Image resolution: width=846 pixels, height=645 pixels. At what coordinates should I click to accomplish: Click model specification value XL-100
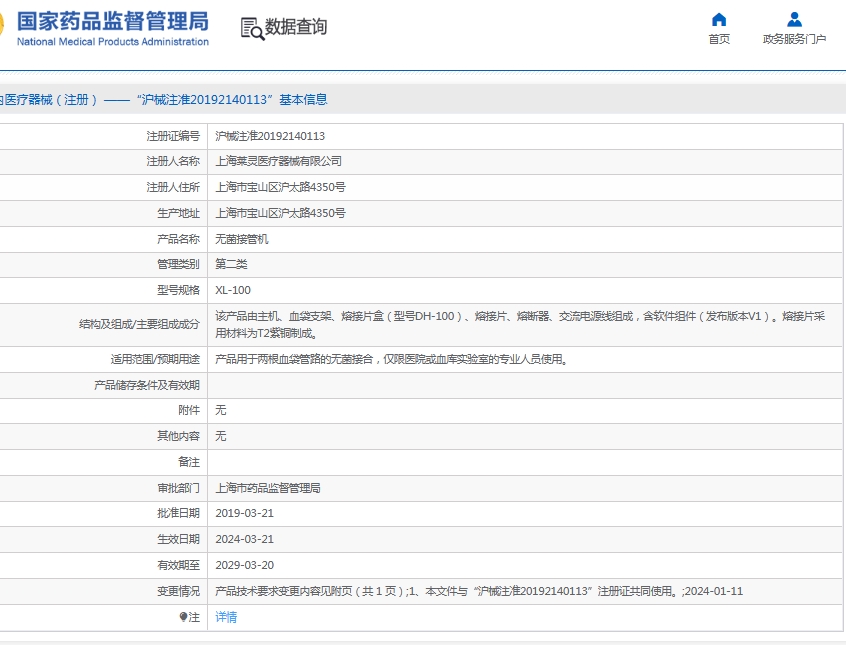click(233, 290)
